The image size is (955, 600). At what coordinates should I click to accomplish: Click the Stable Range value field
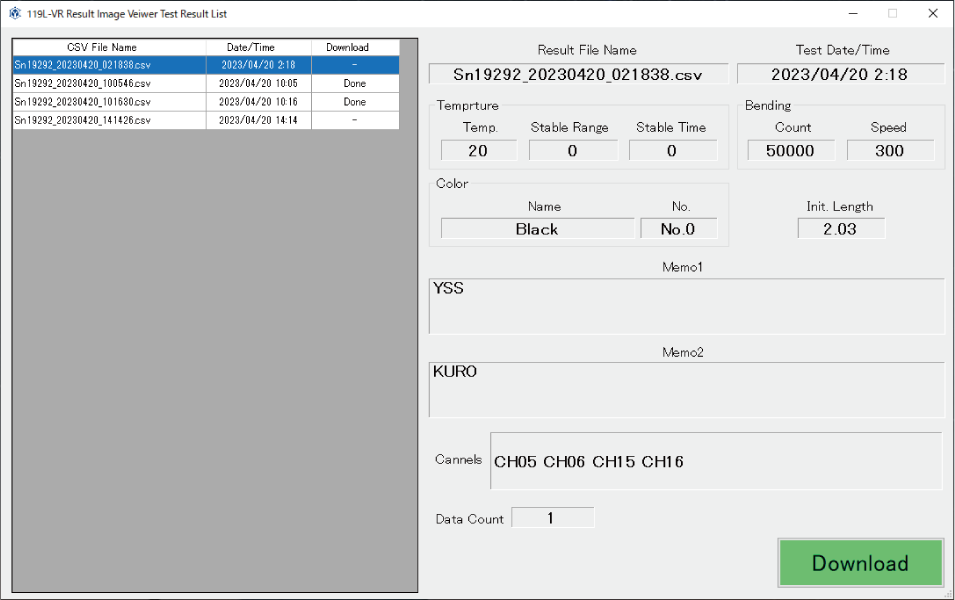[573, 151]
